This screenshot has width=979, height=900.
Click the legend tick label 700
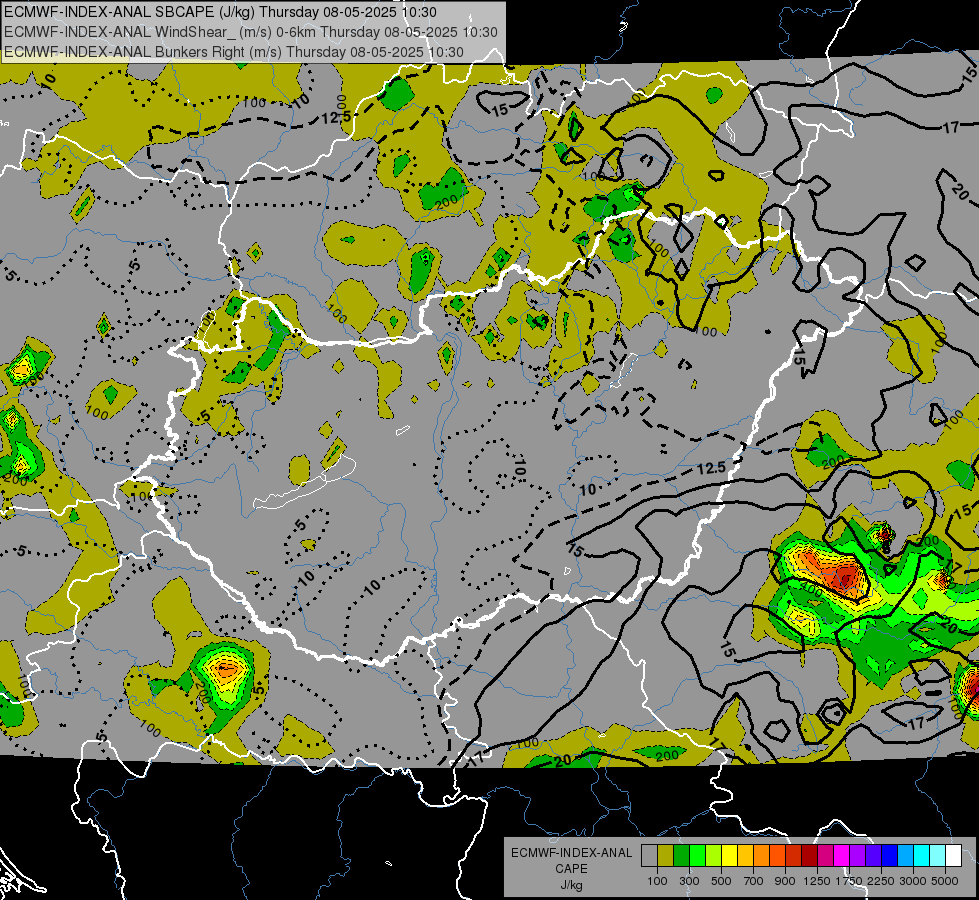(x=754, y=881)
